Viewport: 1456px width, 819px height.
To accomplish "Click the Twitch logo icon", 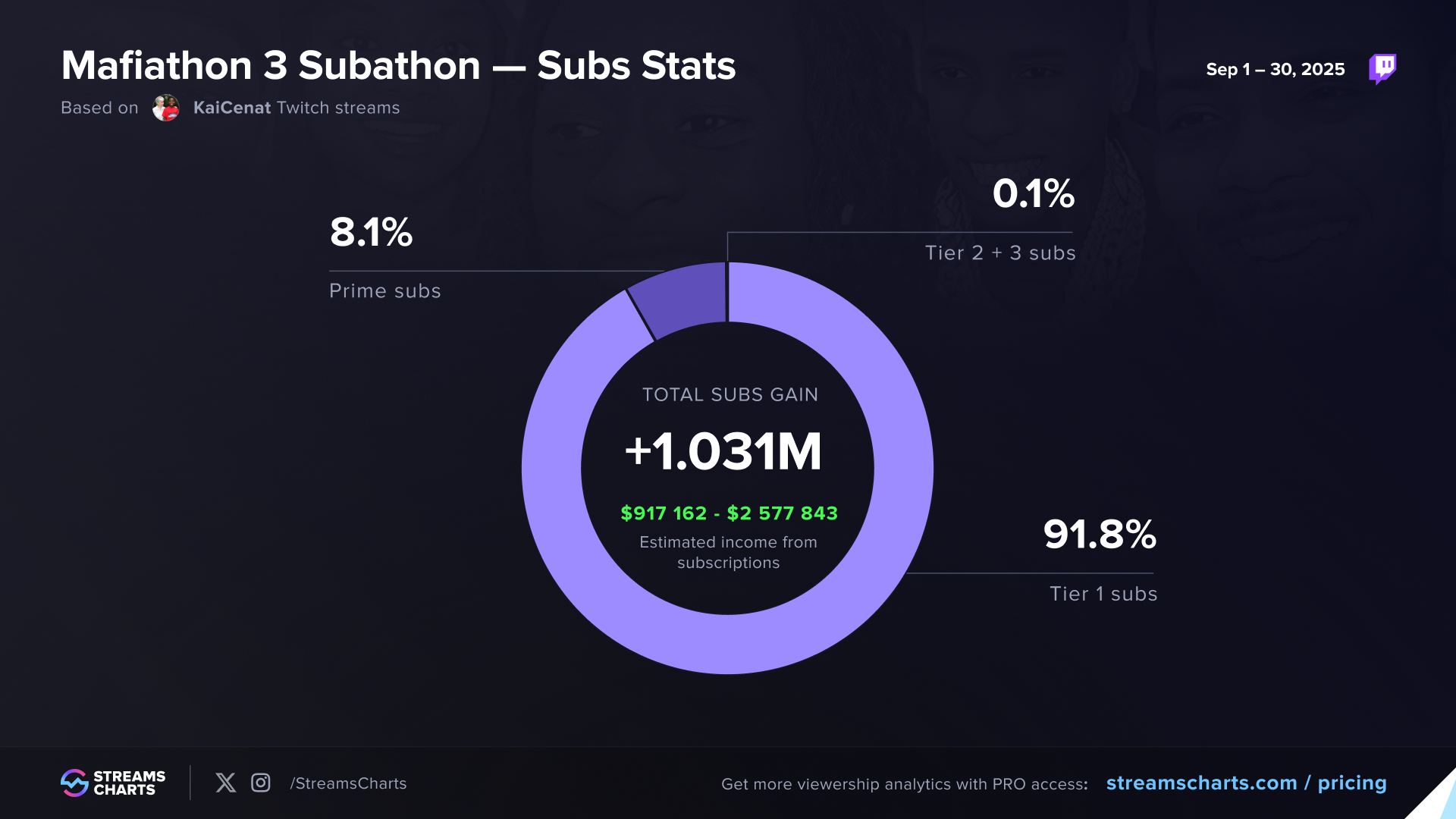I will click(1382, 69).
